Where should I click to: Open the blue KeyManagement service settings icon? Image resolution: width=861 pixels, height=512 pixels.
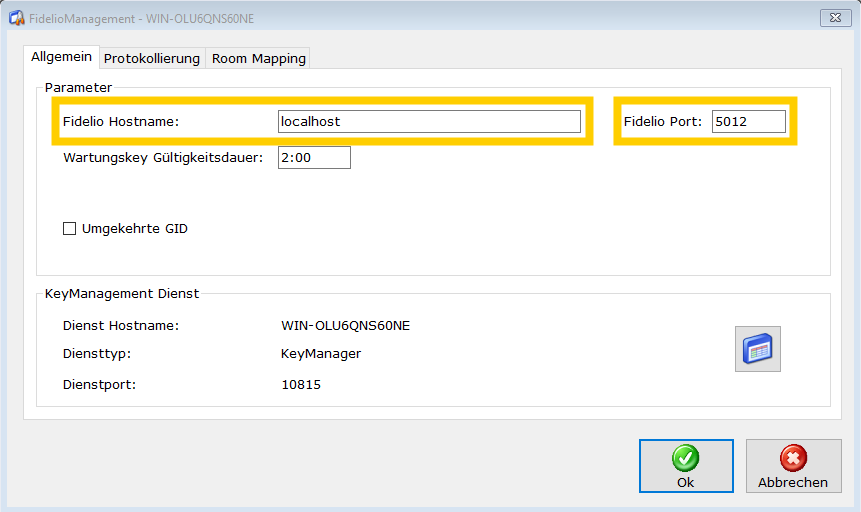point(757,349)
